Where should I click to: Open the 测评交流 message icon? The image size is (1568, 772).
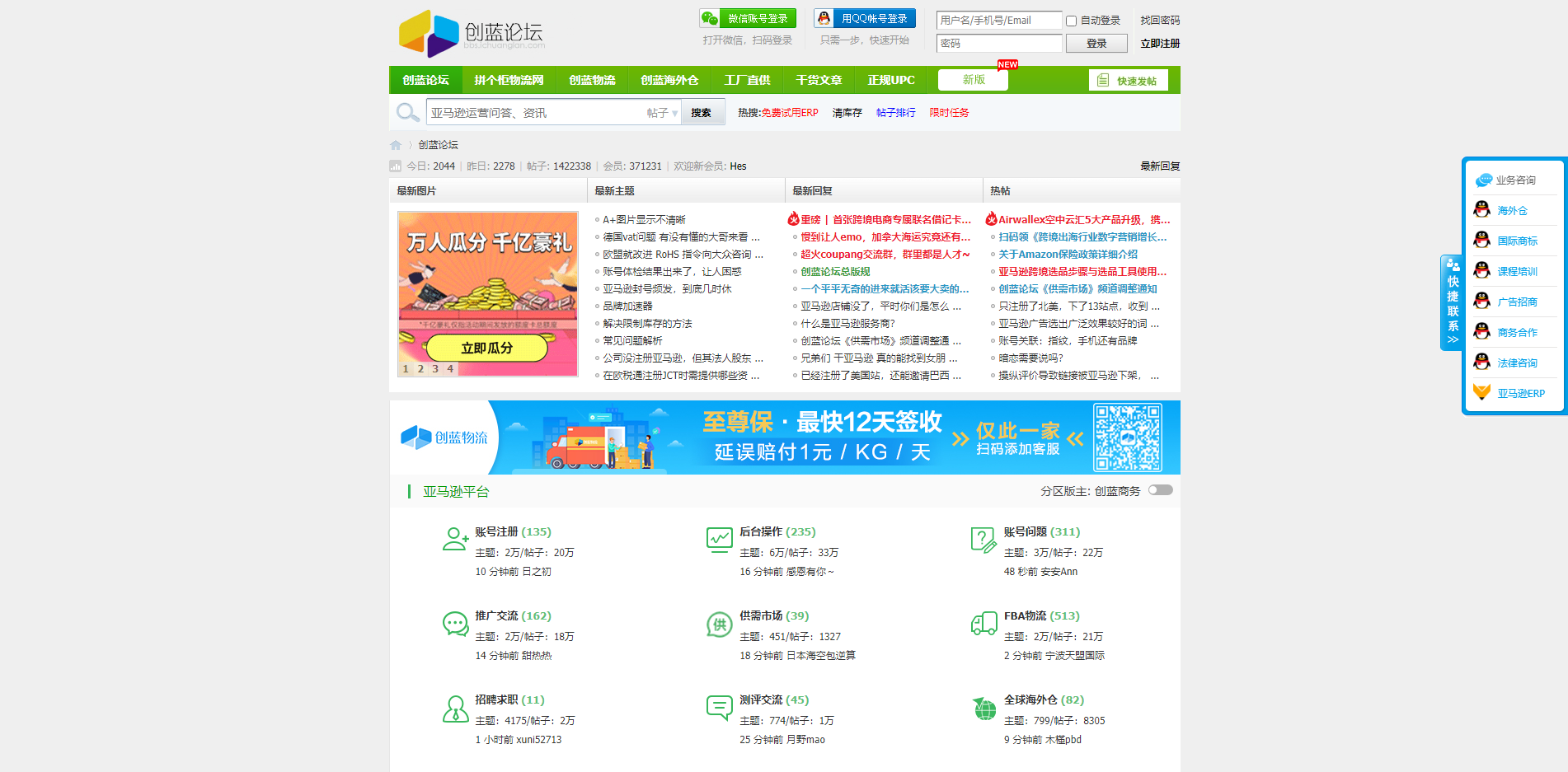tap(720, 708)
